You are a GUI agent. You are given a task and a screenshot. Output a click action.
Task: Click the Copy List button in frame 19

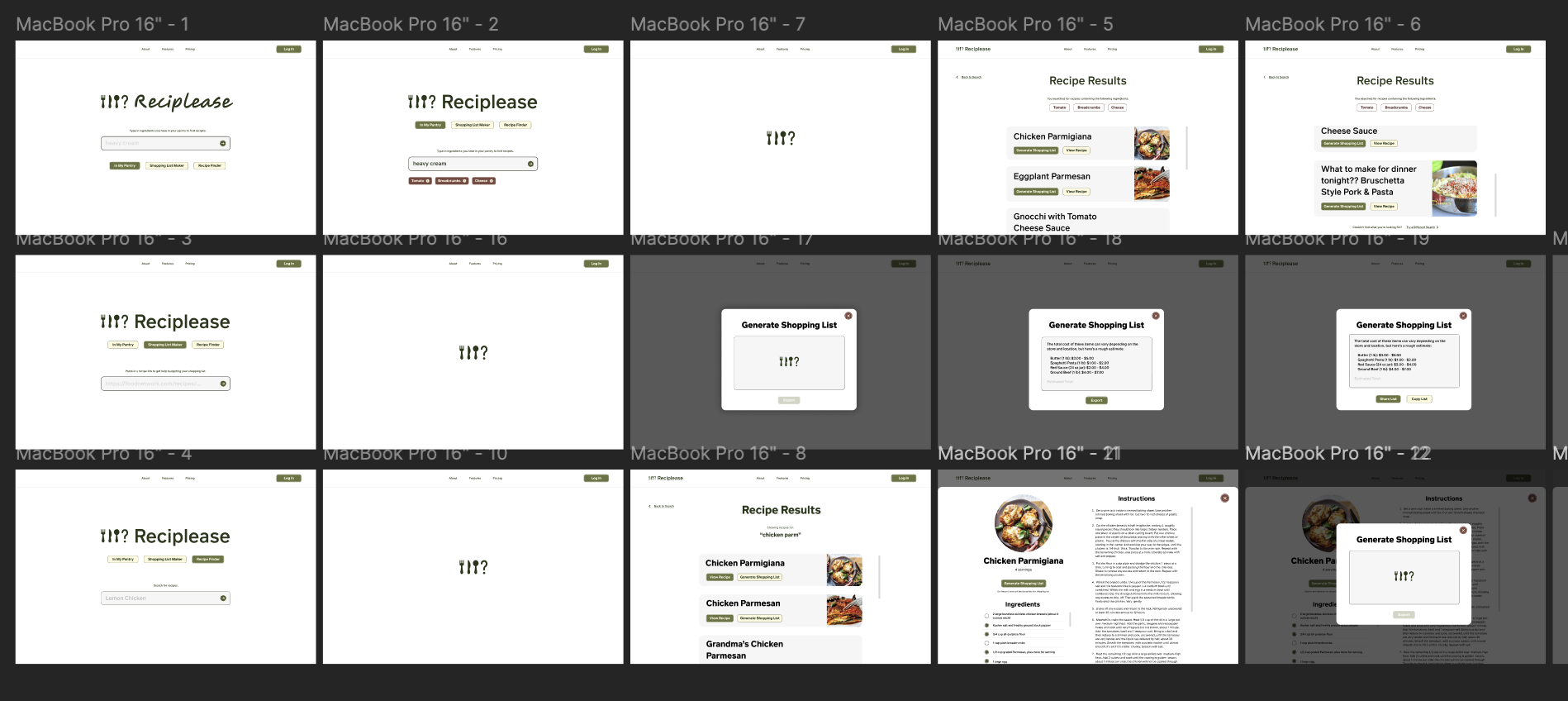click(x=1419, y=398)
